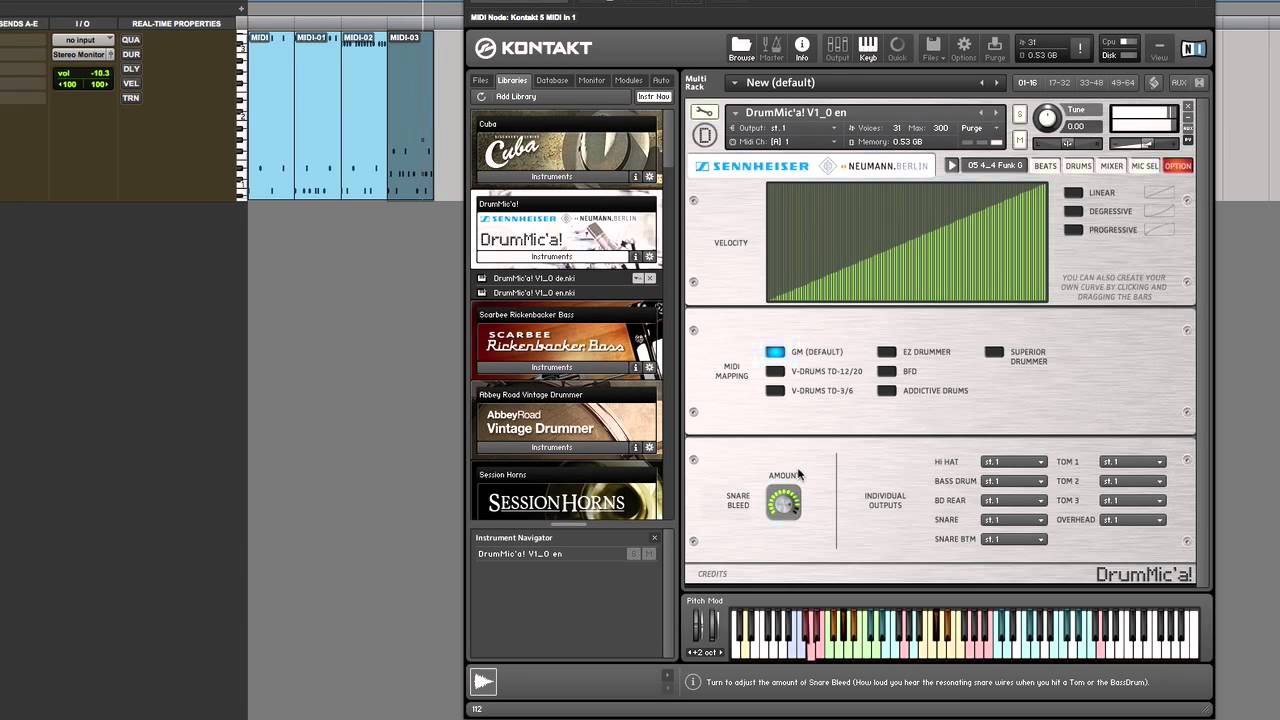The height and width of the screenshot is (720, 1280).
Task: Click the Purge icon in Kontakt toolbar
Action: pos(995,48)
